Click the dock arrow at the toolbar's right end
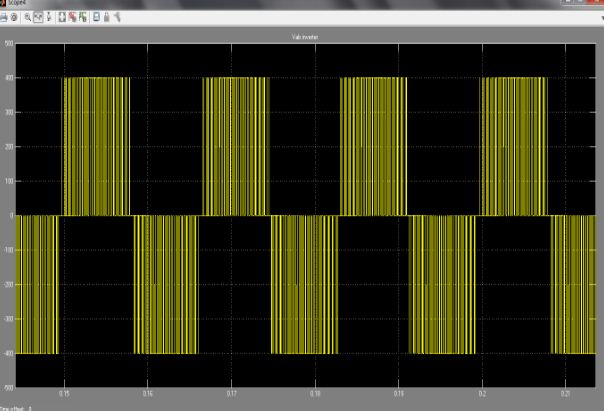This screenshot has width=604, height=411. point(602,17)
